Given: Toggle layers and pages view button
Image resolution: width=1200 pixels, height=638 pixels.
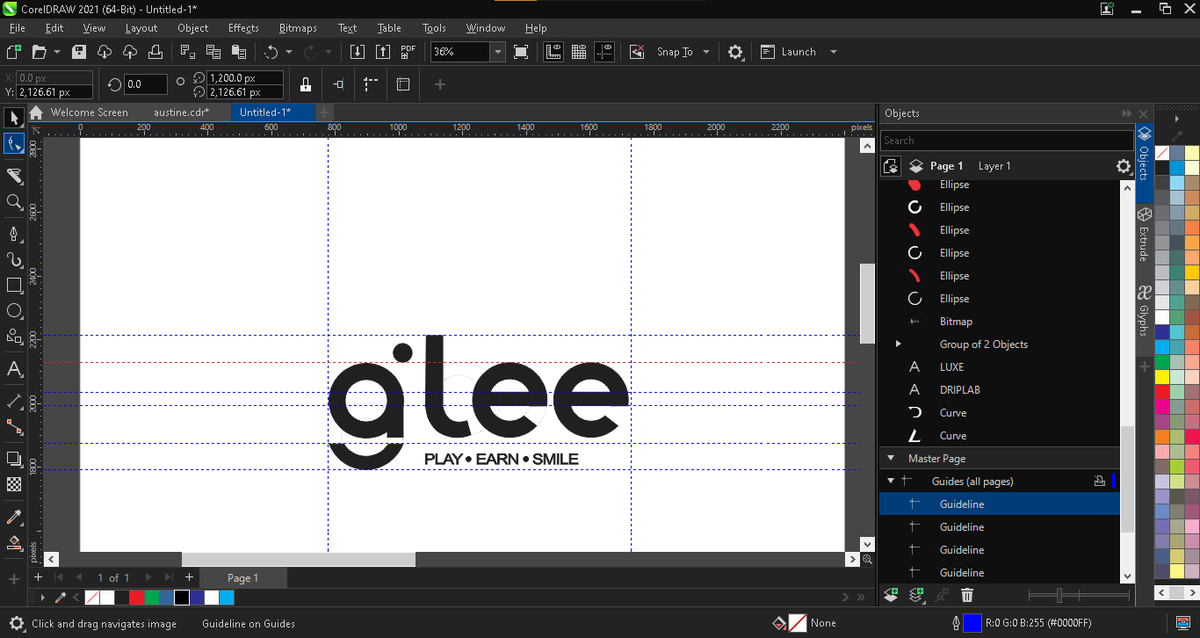Looking at the screenshot, I should (x=892, y=167).
